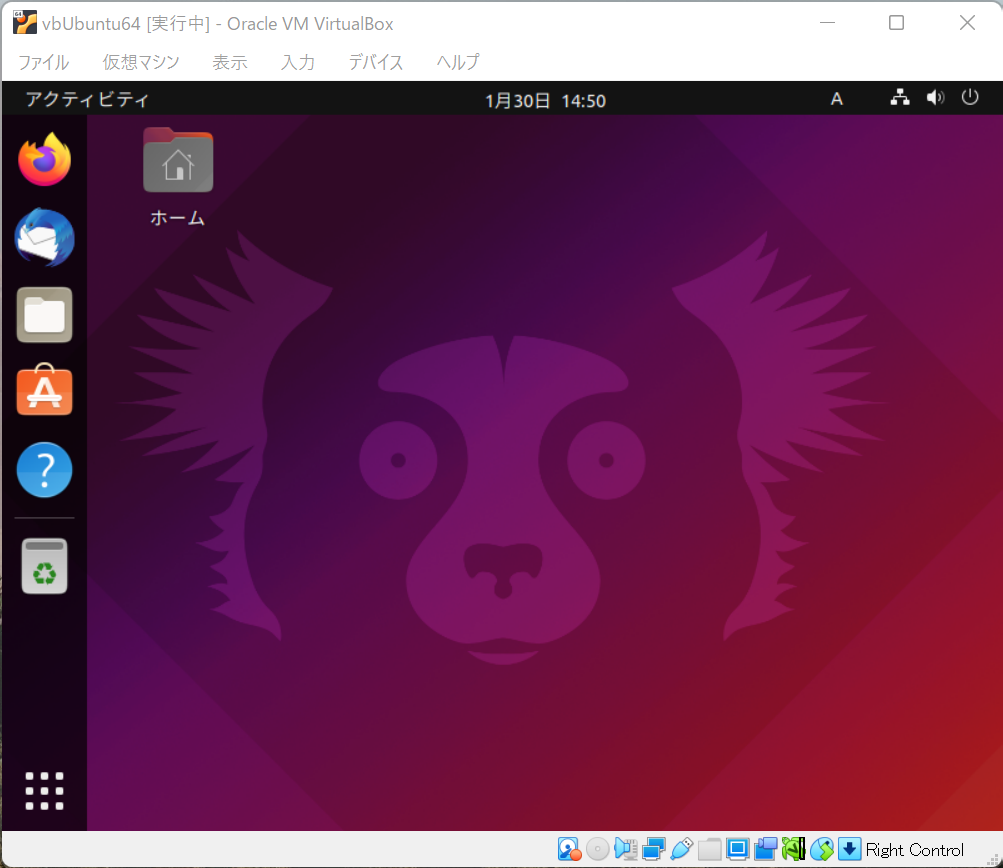Open the Trash icon in the dock
The height and width of the screenshot is (868, 1003).
pos(44,566)
